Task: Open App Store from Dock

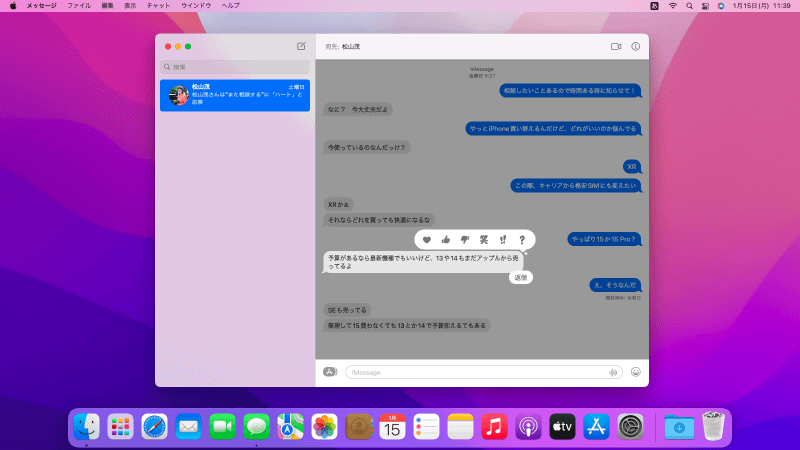Action: (596, 427)
